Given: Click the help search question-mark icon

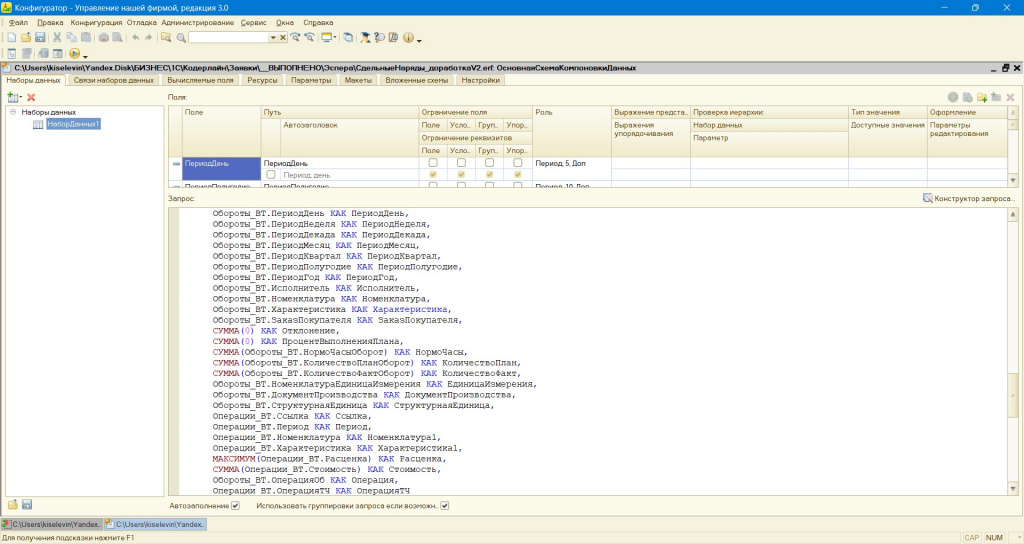Looking at the screenshot, I should coord(379,38).
